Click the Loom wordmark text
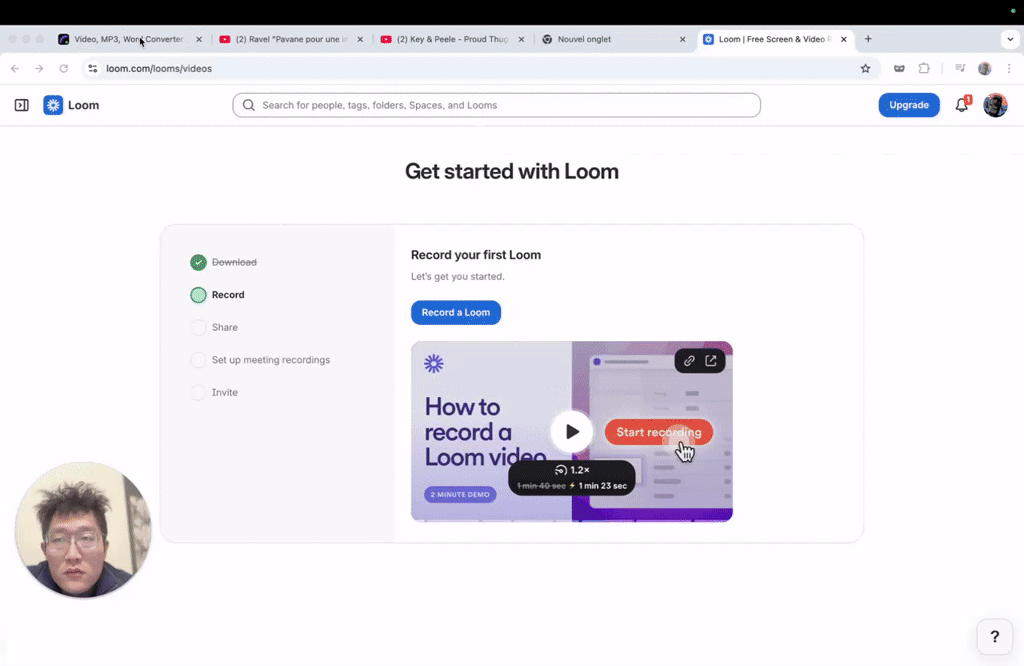Viewport: 1024px width, 666px height. [x=84, y=105]
